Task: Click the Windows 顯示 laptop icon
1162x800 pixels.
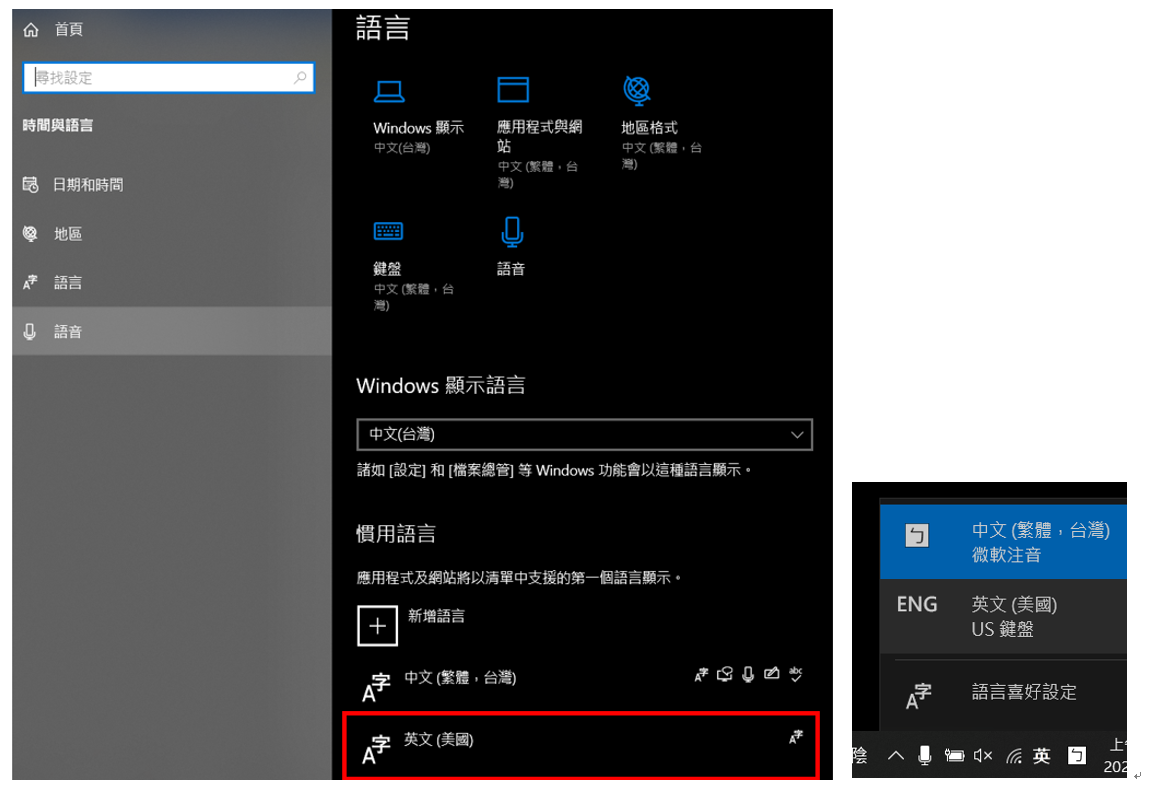Action: tap(389, 92)
